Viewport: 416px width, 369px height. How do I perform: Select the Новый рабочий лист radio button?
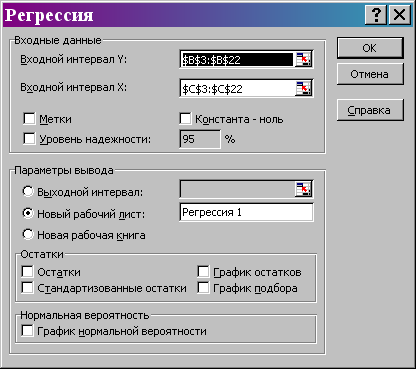[28, 213]
